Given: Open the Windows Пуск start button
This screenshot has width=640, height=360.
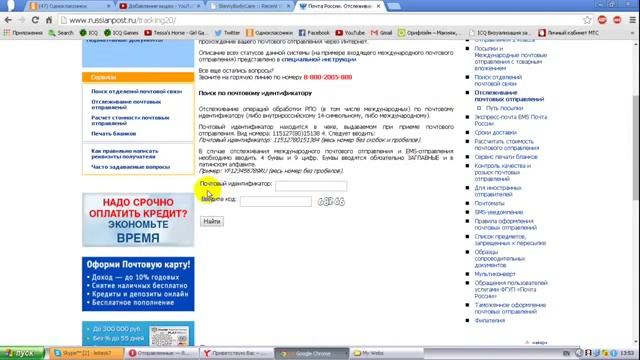Looking at the screenshot, I should tap(22, 353).
